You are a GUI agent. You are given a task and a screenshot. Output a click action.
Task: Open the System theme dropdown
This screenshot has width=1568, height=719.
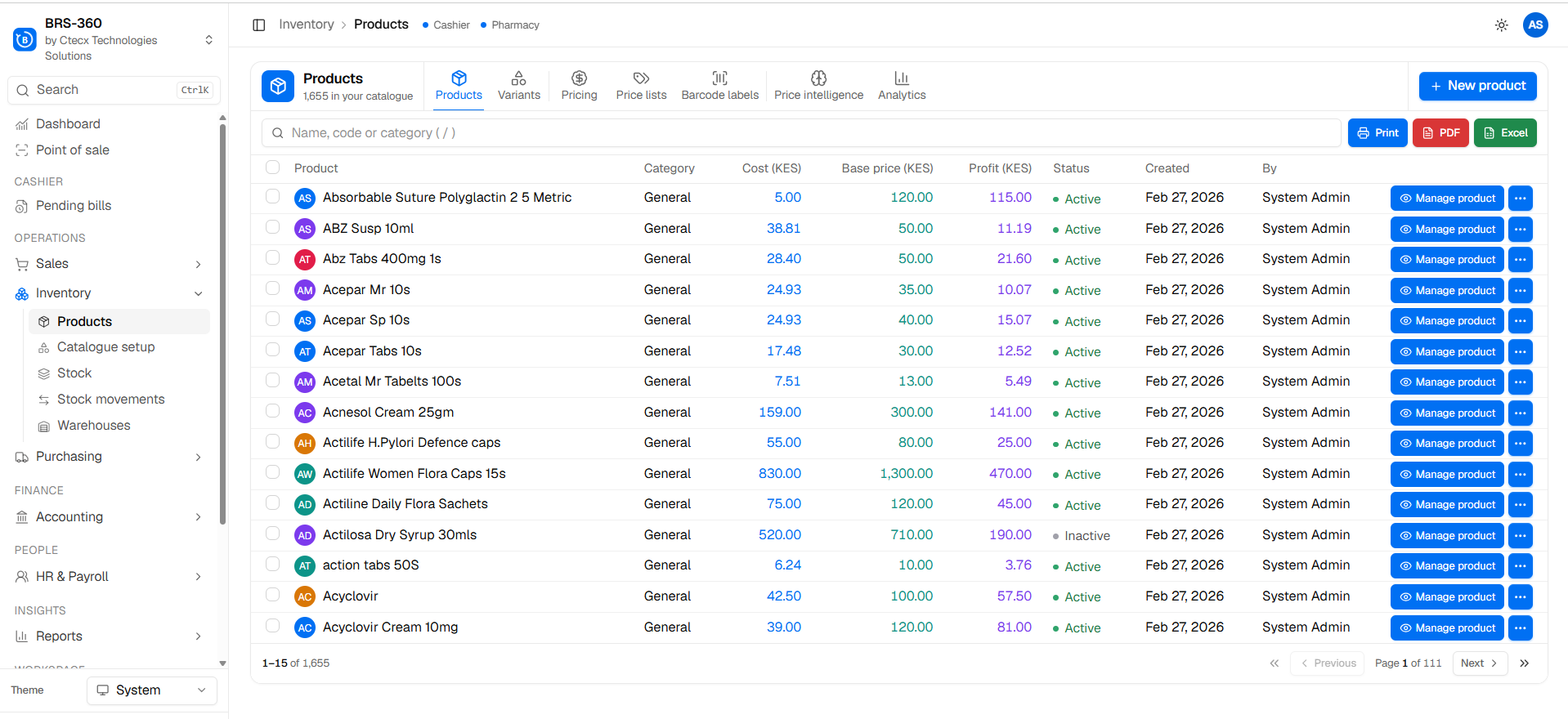pyautogui.click(x=152, y=690)
